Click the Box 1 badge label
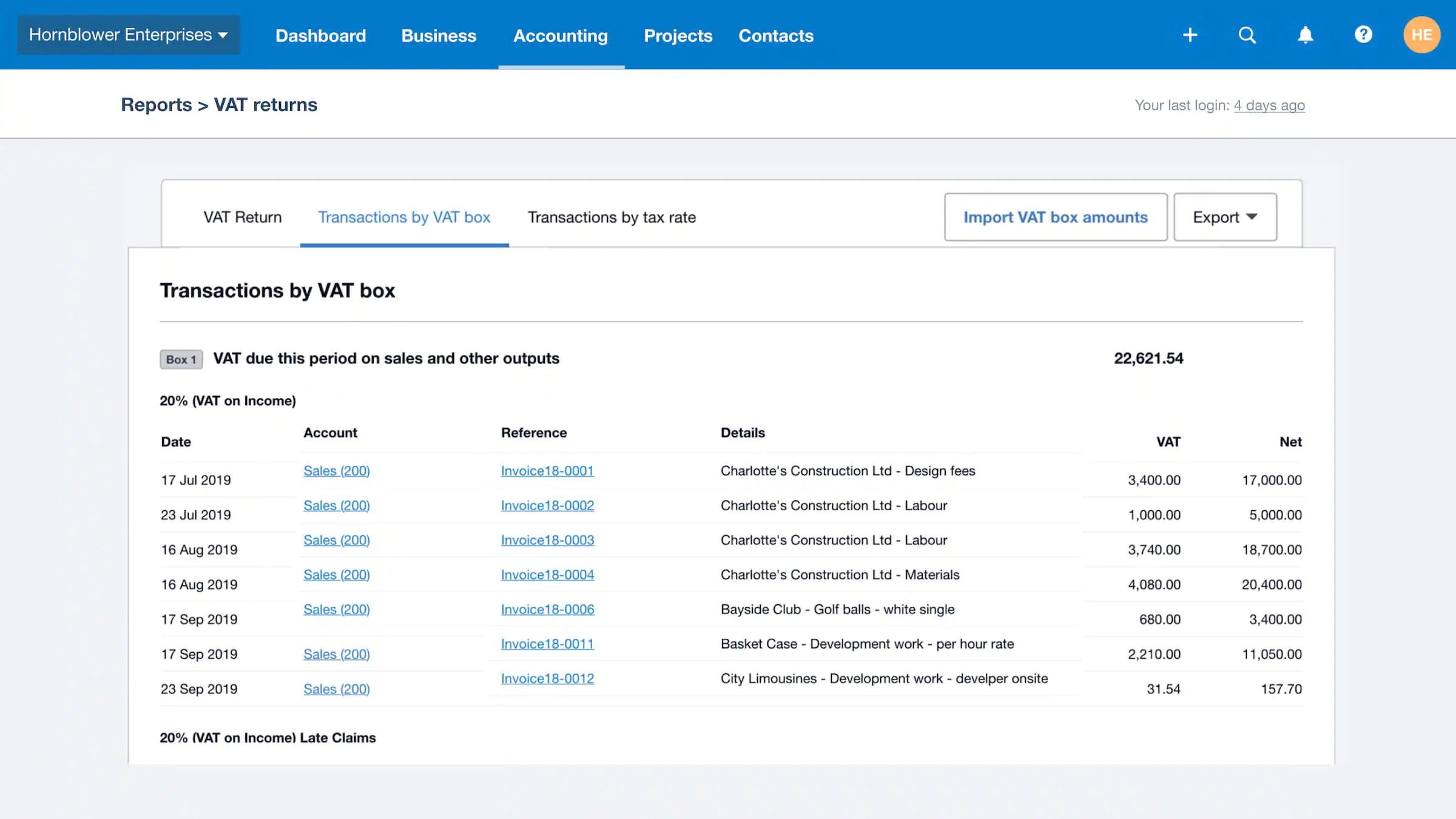 coord(180,359)
